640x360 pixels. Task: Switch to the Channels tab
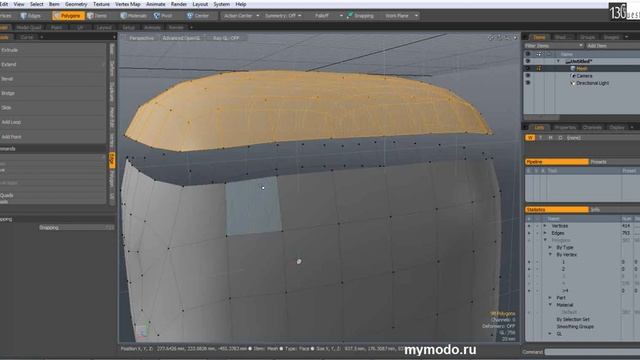[x=592, y=127]
